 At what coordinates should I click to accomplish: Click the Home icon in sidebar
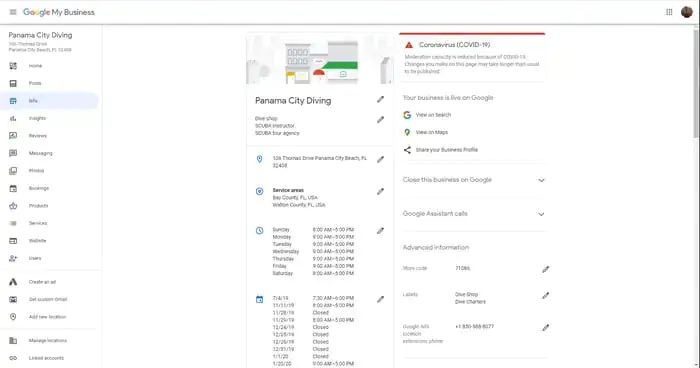13,66
